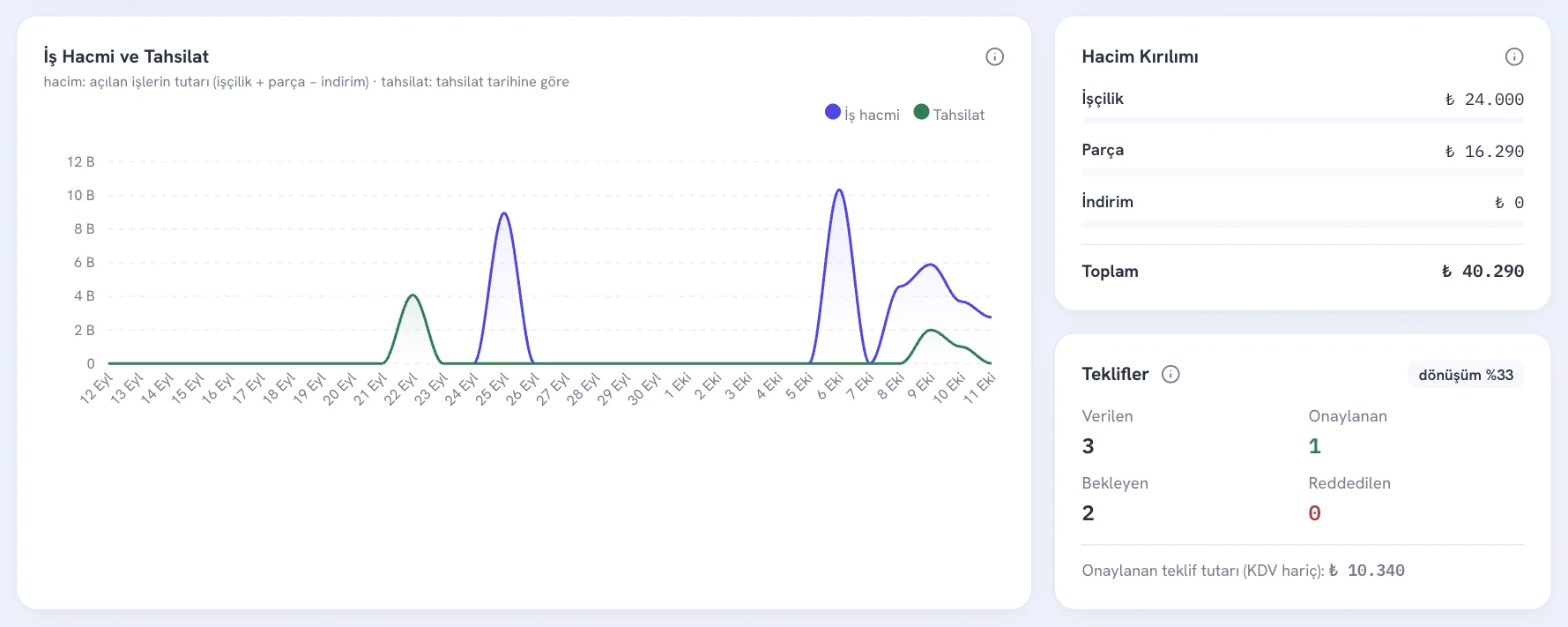Screen dimensions: 1568x627
Task: Click the '22 Eyl' date label on x-axis
Action: point(401,389)
